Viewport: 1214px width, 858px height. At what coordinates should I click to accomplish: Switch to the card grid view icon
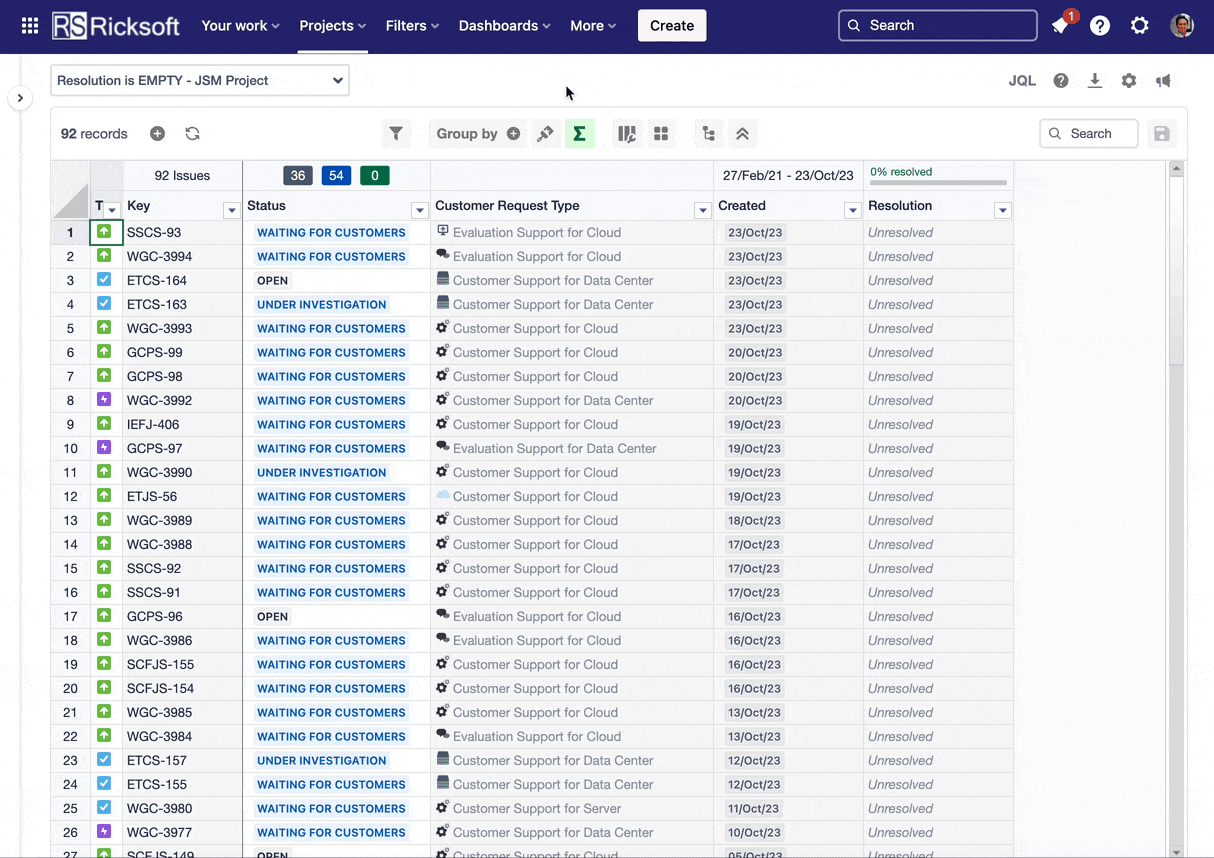(661, 134)
